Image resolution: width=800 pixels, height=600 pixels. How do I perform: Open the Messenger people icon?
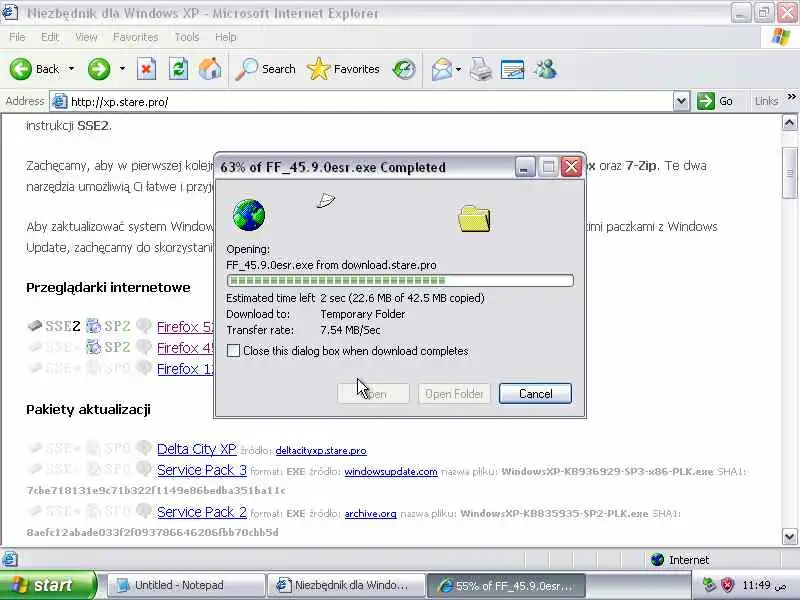[x=545, y=69]
